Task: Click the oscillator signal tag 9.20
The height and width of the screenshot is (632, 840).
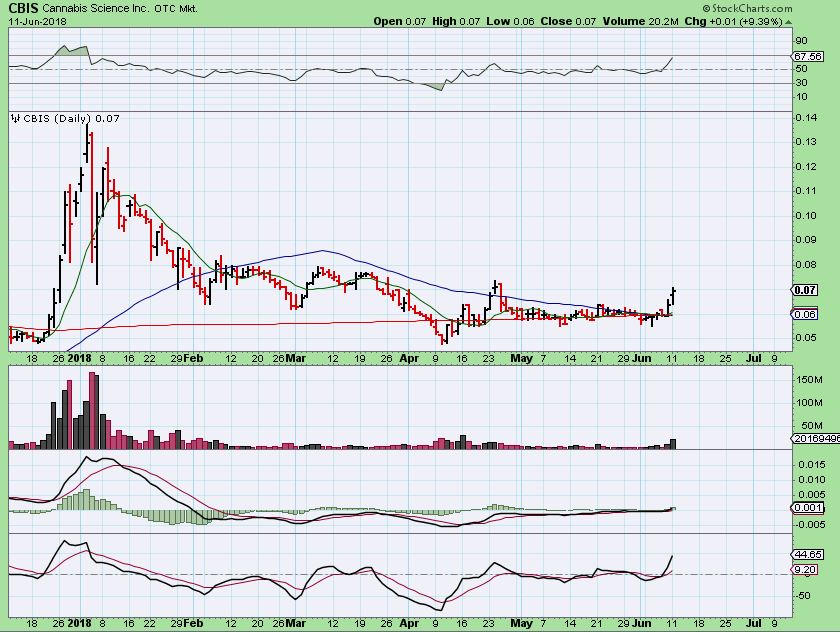Action: [x=805, y=569]
